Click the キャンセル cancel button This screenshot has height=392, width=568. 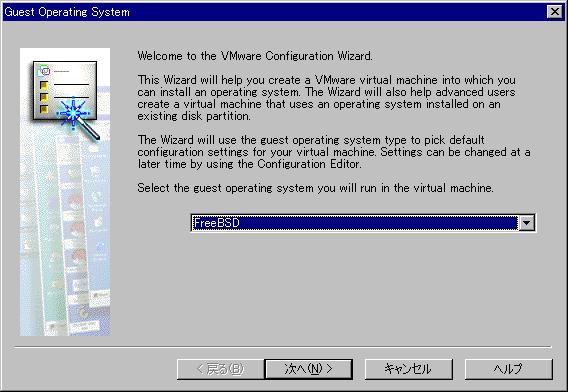(x=408, y=369)
